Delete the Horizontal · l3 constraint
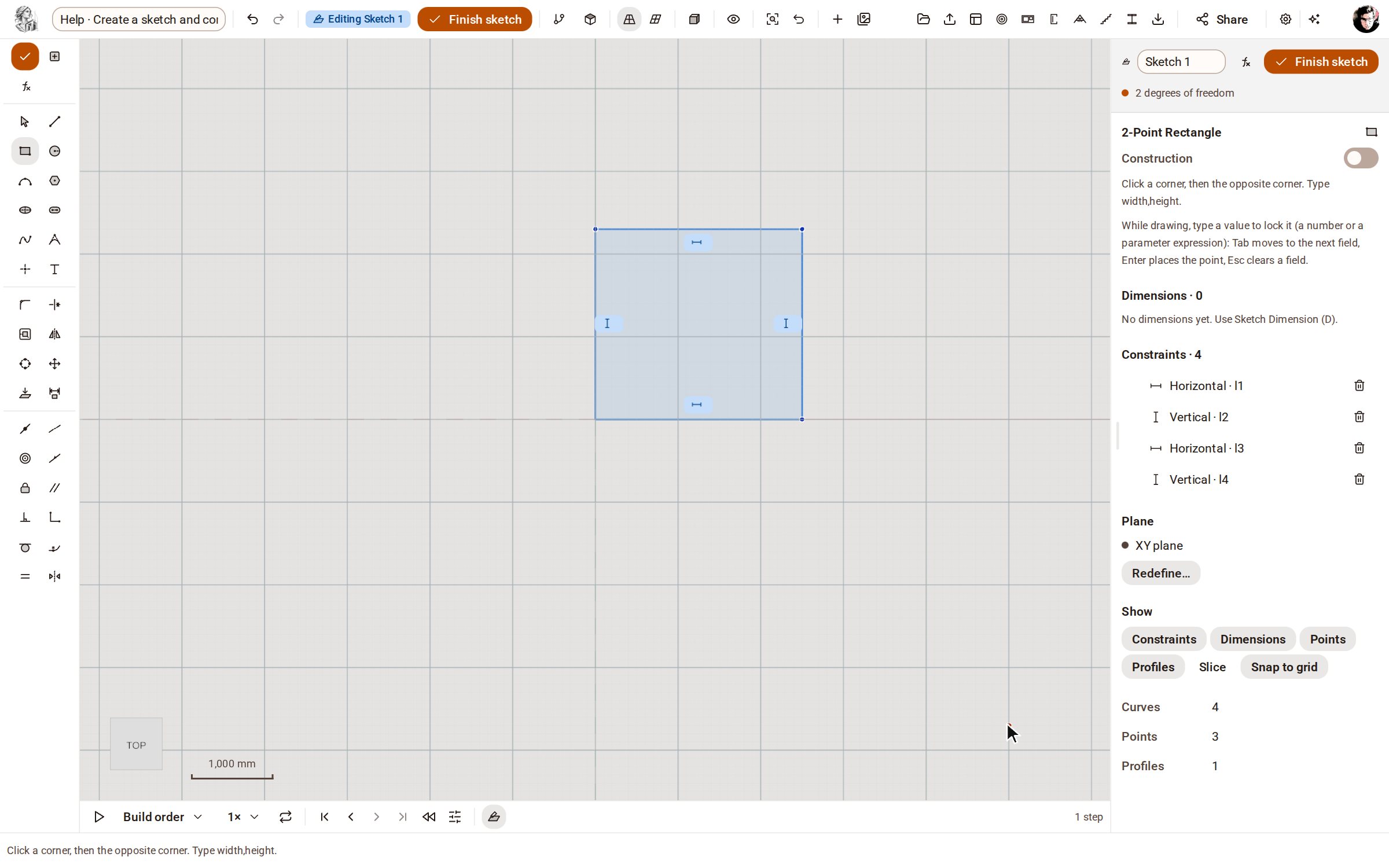 1359,448
